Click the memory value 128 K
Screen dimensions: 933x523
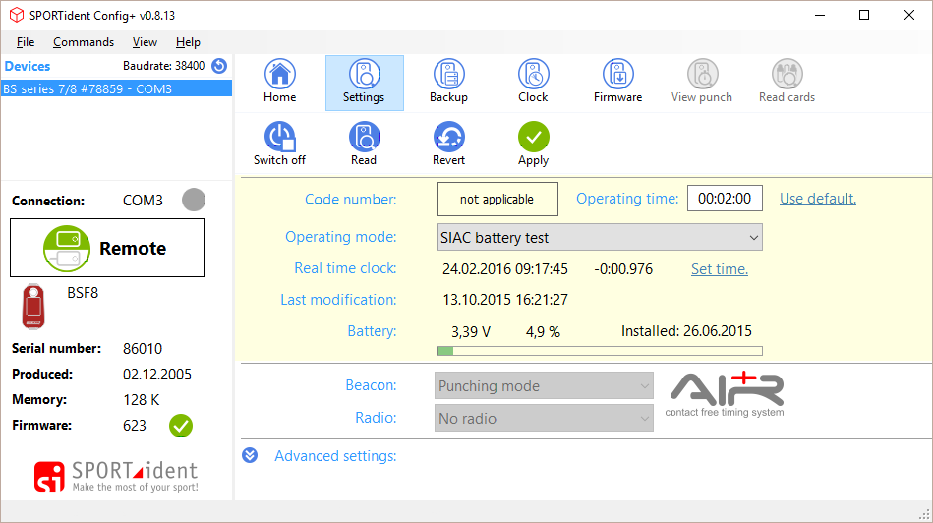click(x=141, y=400)
